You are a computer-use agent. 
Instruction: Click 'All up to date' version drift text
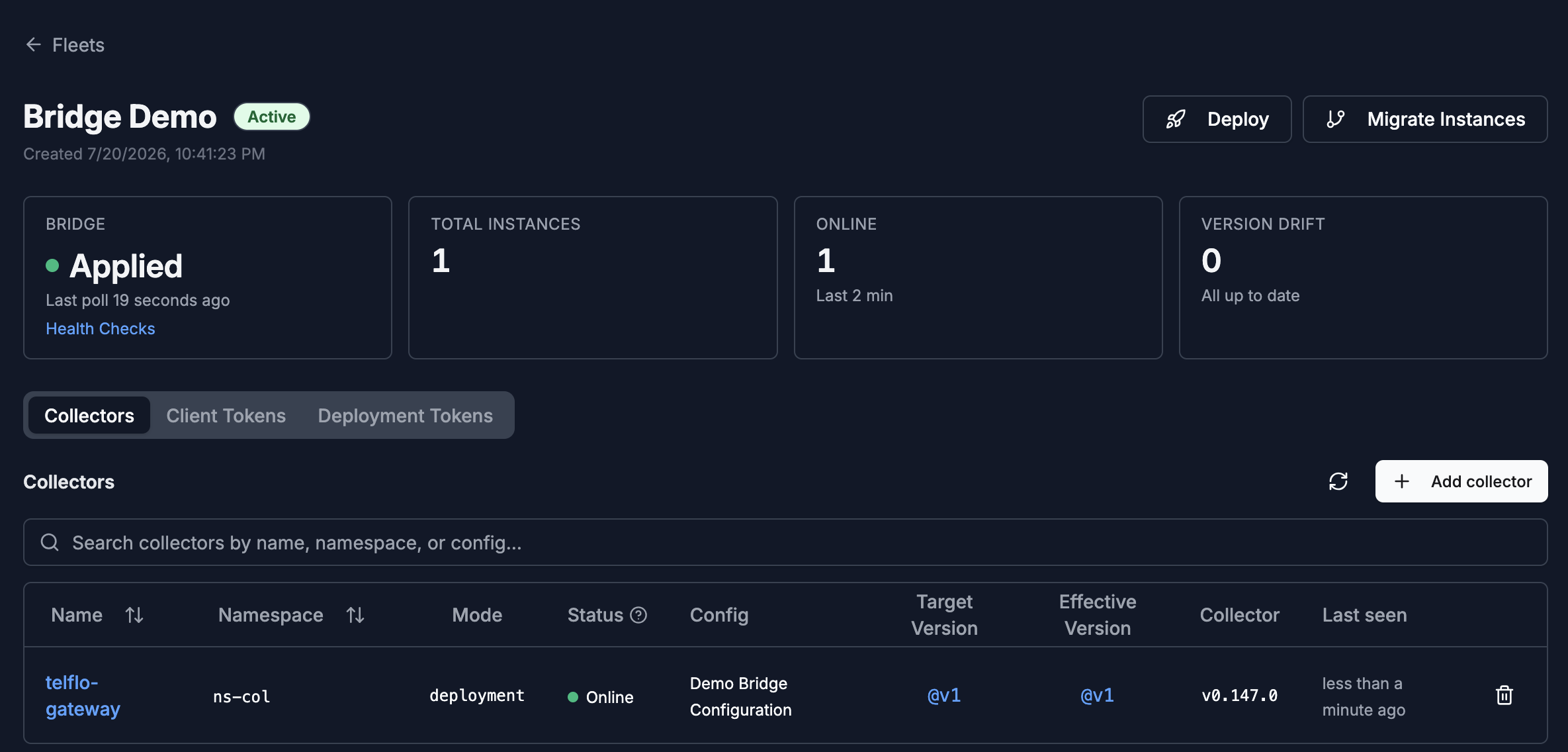[1250, 295]
